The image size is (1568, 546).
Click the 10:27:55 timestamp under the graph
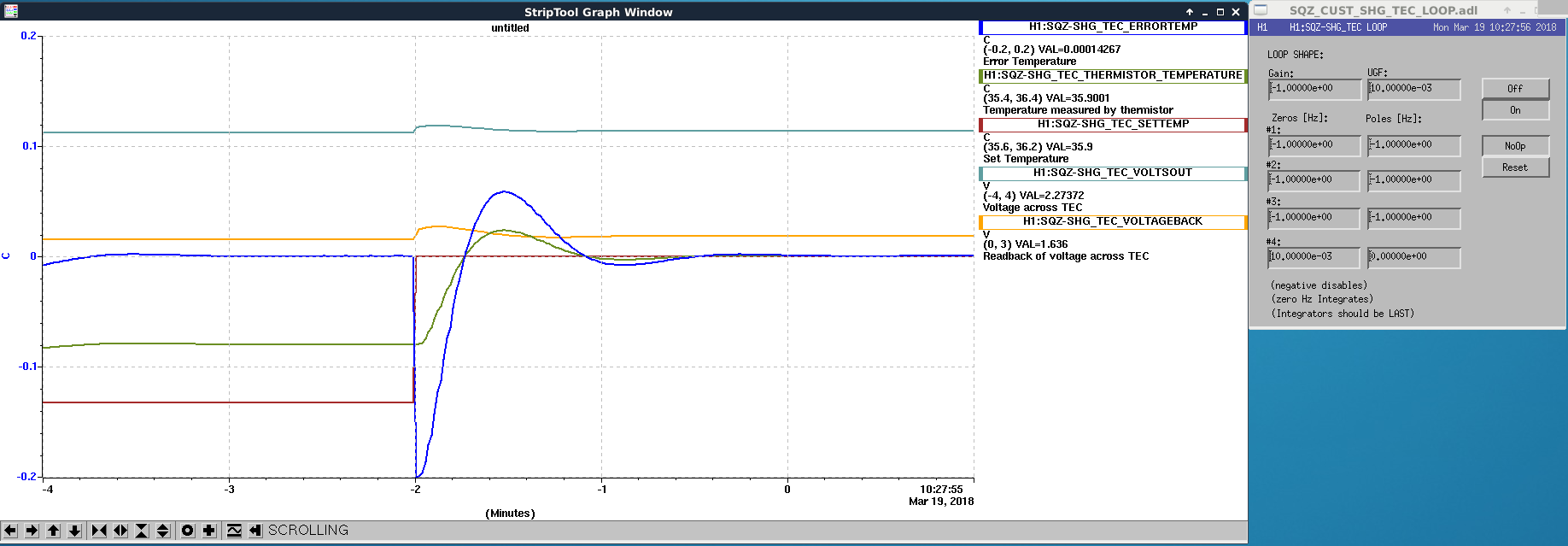coord(941,490)
